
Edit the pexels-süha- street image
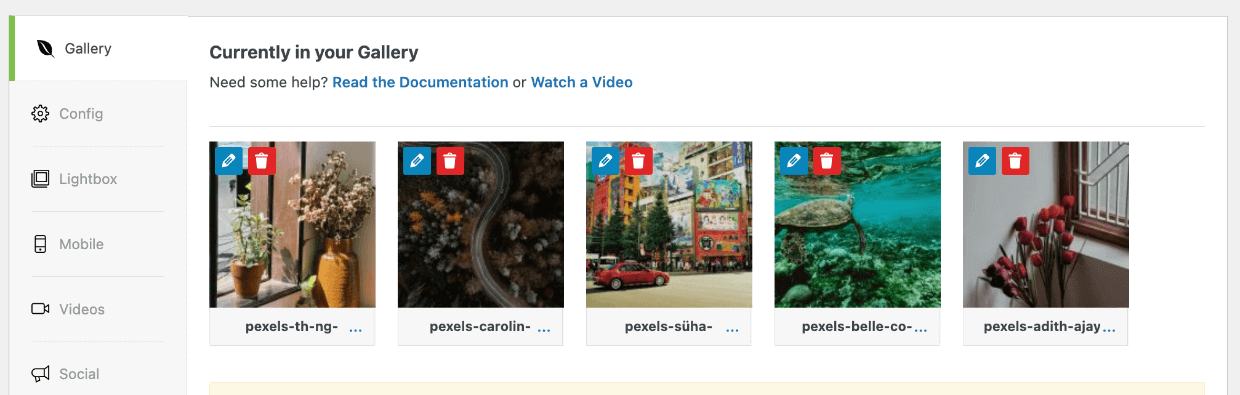point(606,160)
